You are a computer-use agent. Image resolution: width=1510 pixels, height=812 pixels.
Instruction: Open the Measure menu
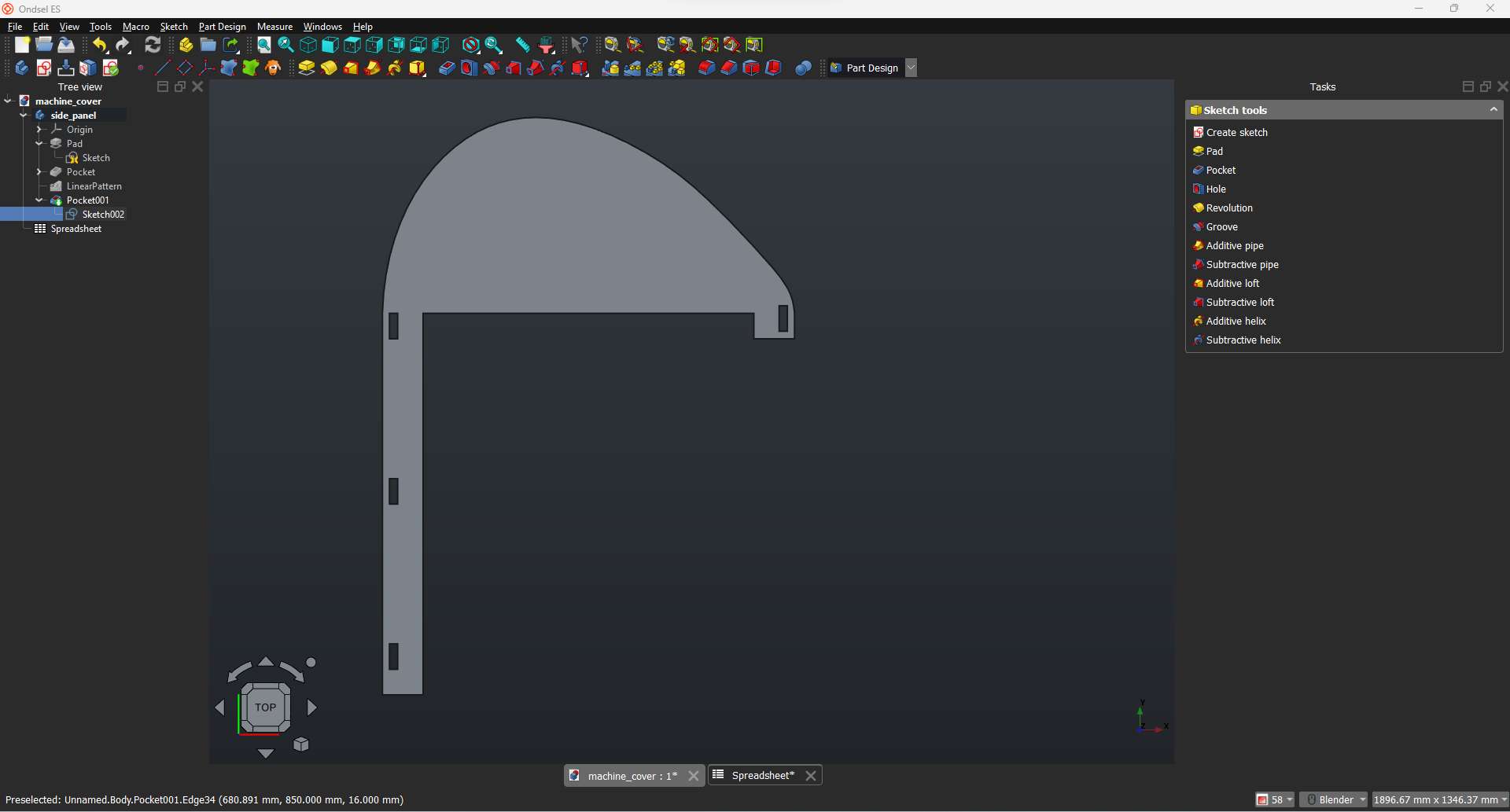tap(274, 27)
